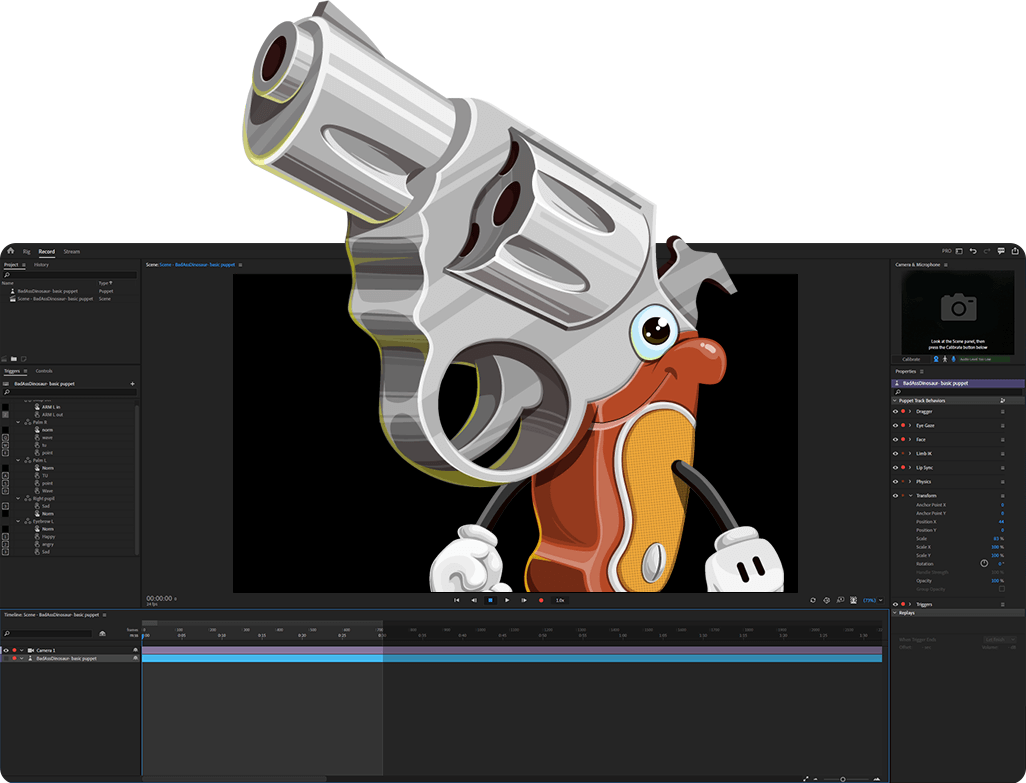
Task: Enable the Group Opacity checkbox under Transform
Action: click(1002, 589)
